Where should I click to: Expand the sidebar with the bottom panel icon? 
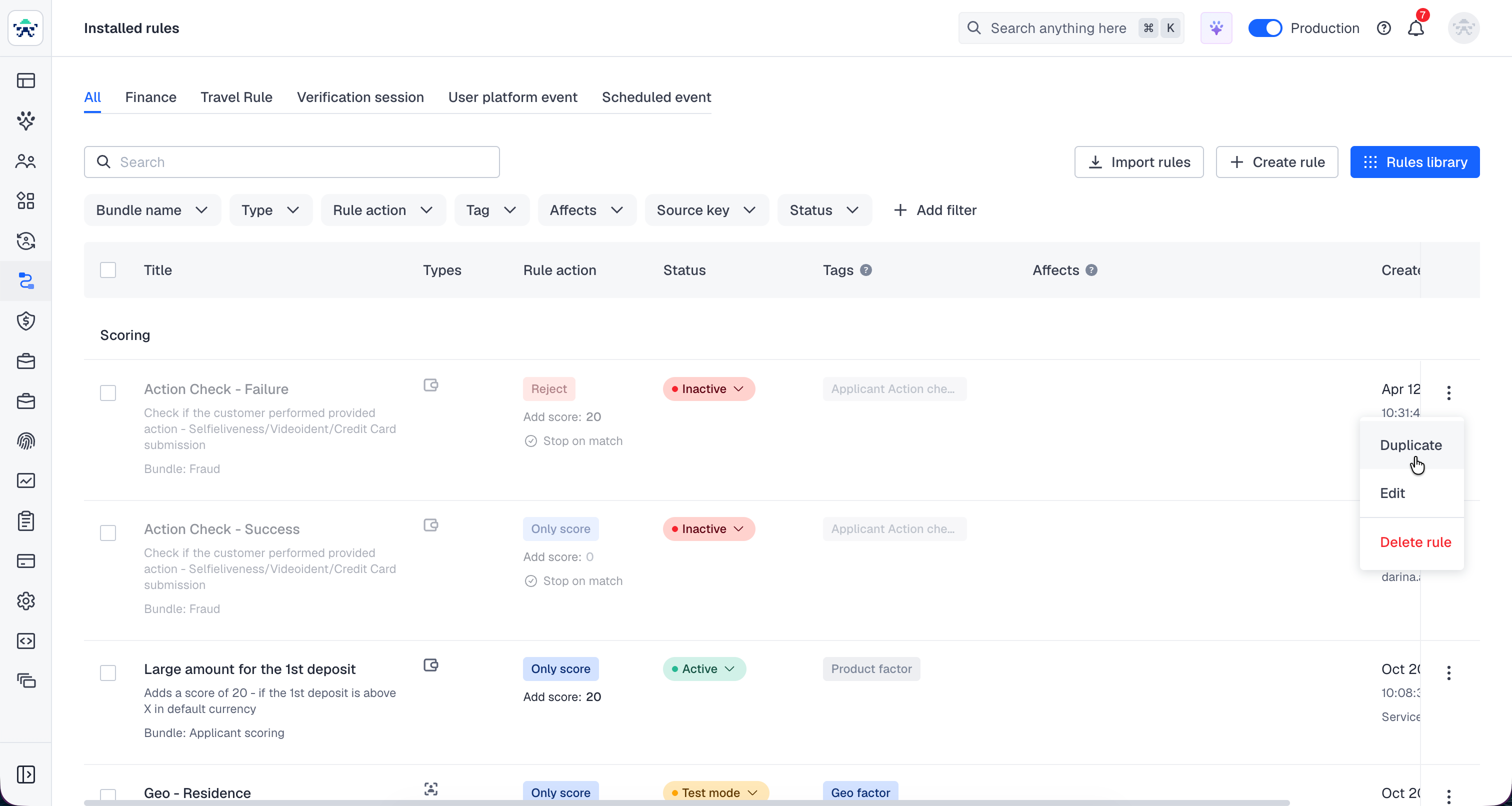[26, 774]
